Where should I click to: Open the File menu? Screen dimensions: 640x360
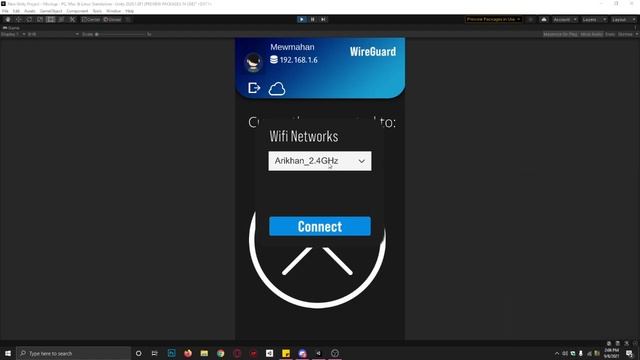[x=5, y=11]
